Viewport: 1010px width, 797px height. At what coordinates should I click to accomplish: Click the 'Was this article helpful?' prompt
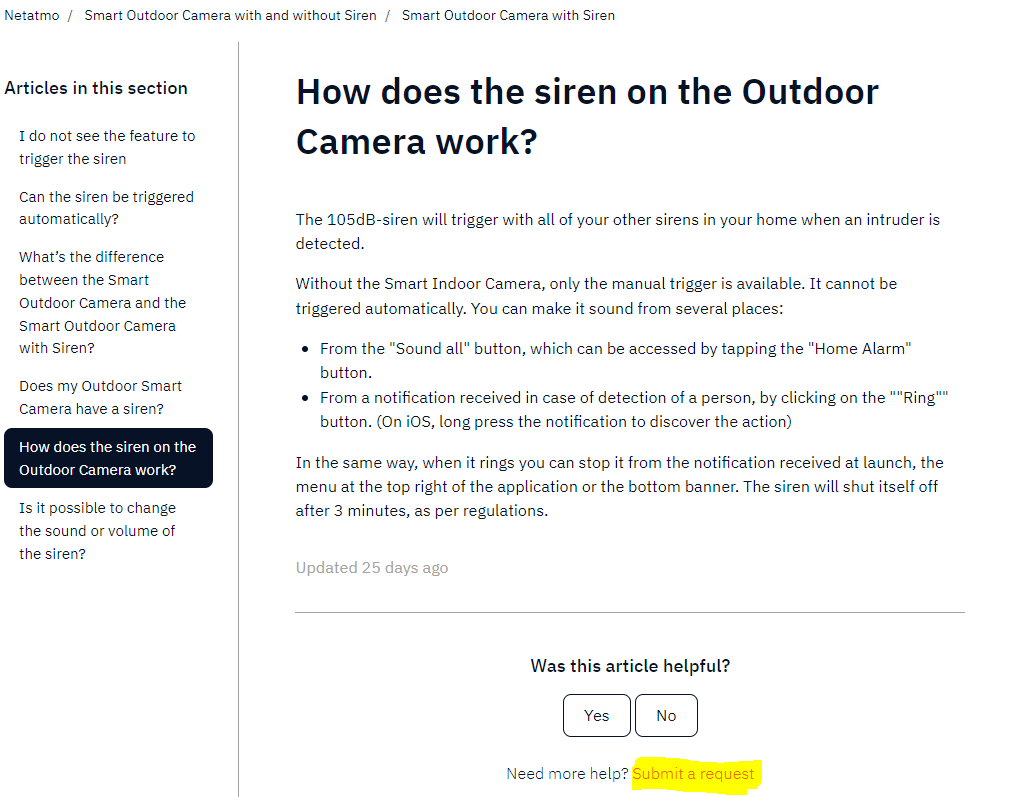630,666
